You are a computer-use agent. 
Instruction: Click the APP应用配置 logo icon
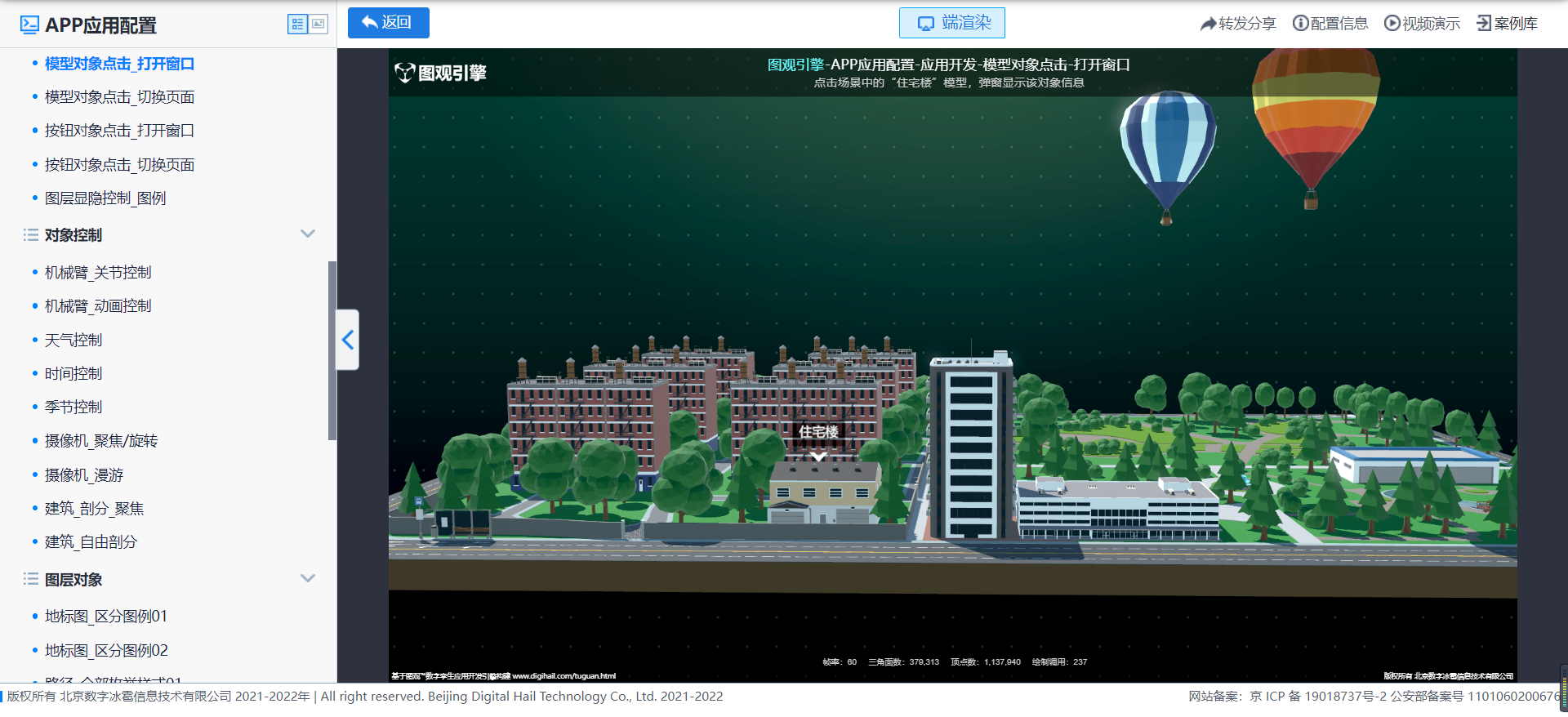tap(29, 24)
